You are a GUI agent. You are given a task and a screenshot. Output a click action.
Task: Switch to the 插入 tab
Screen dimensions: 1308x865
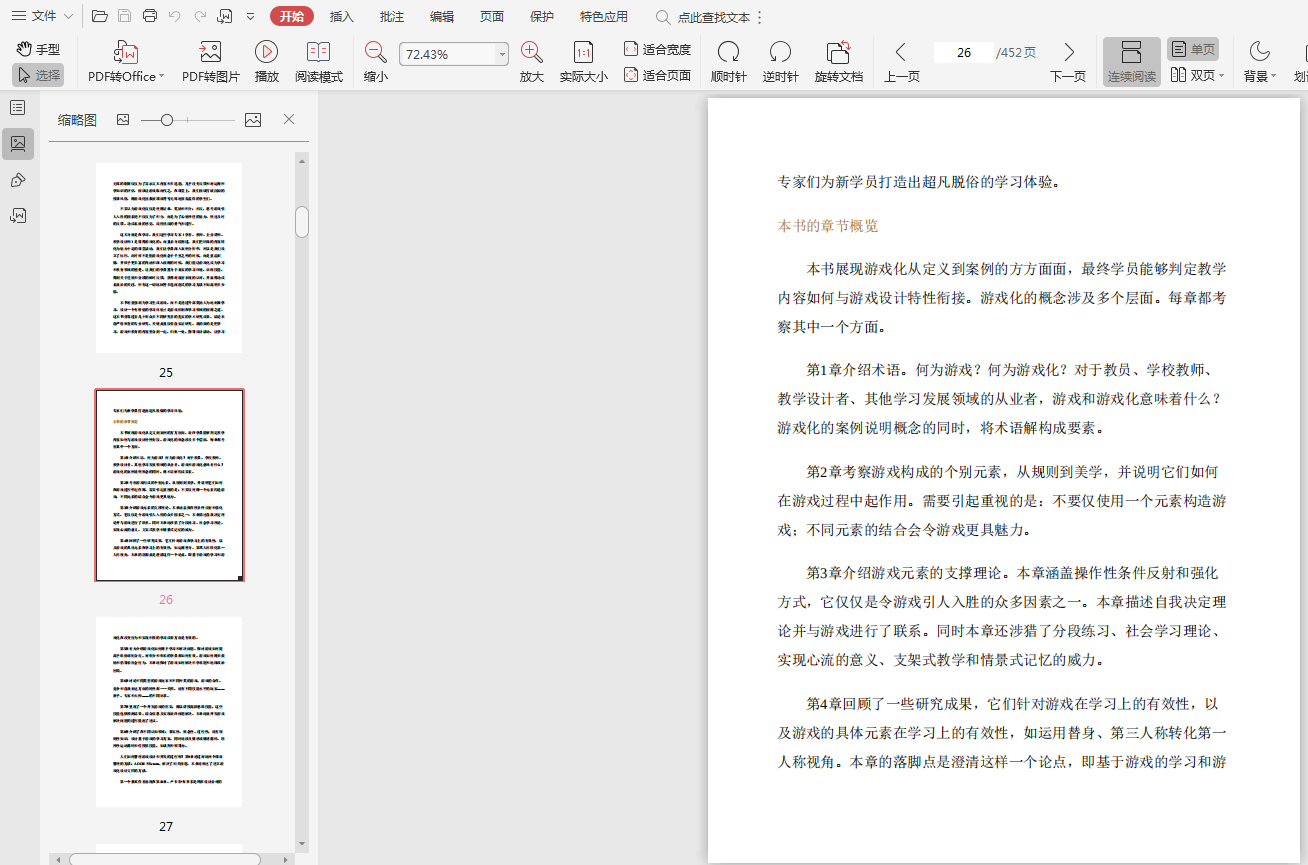(342, 16)
